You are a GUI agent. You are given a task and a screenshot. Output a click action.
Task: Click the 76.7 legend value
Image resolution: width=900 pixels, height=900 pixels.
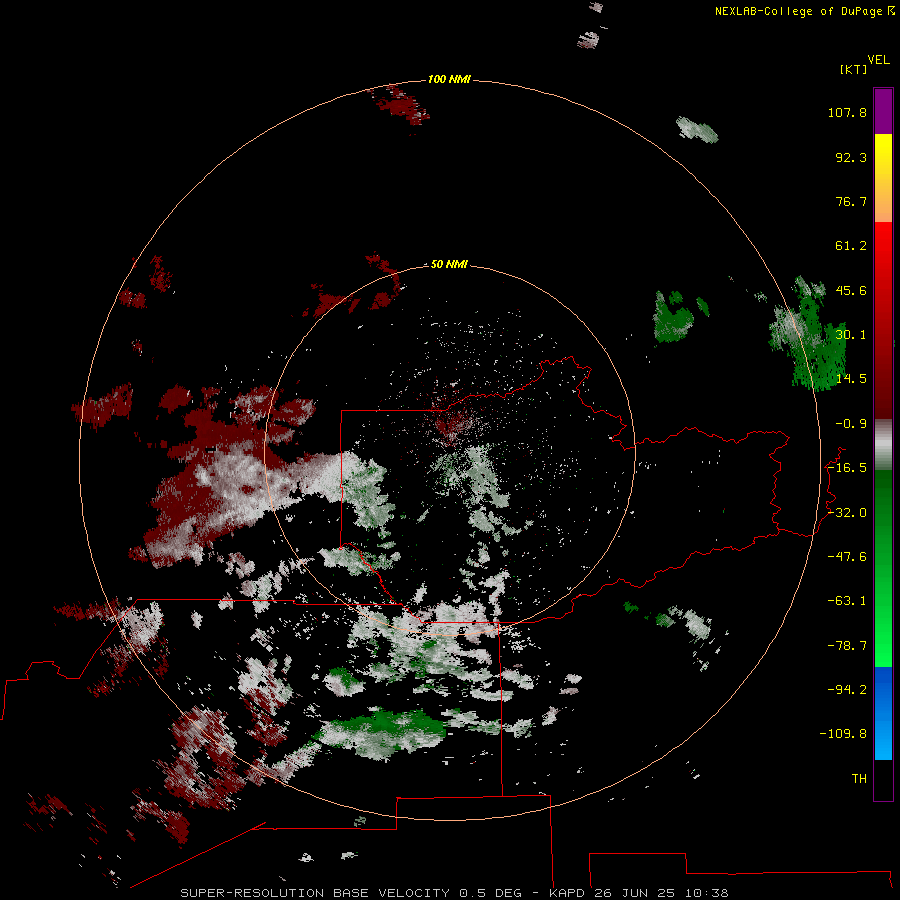click(x=851, y=201)
